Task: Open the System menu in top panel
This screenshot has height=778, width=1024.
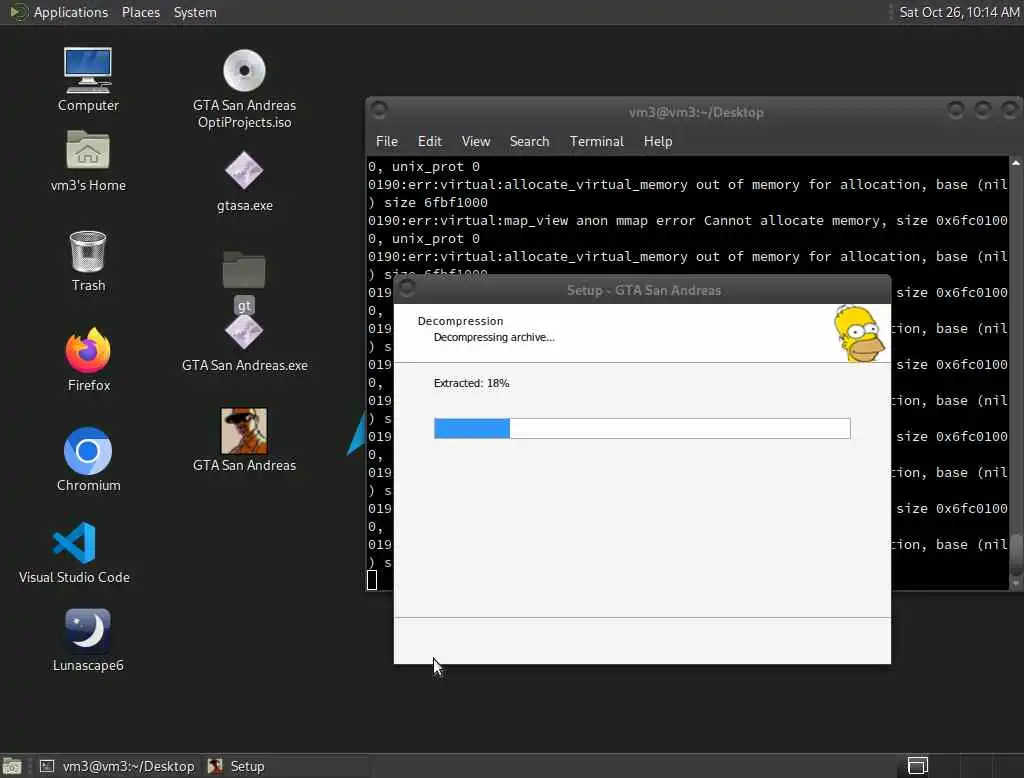Action: click(195, 12)
